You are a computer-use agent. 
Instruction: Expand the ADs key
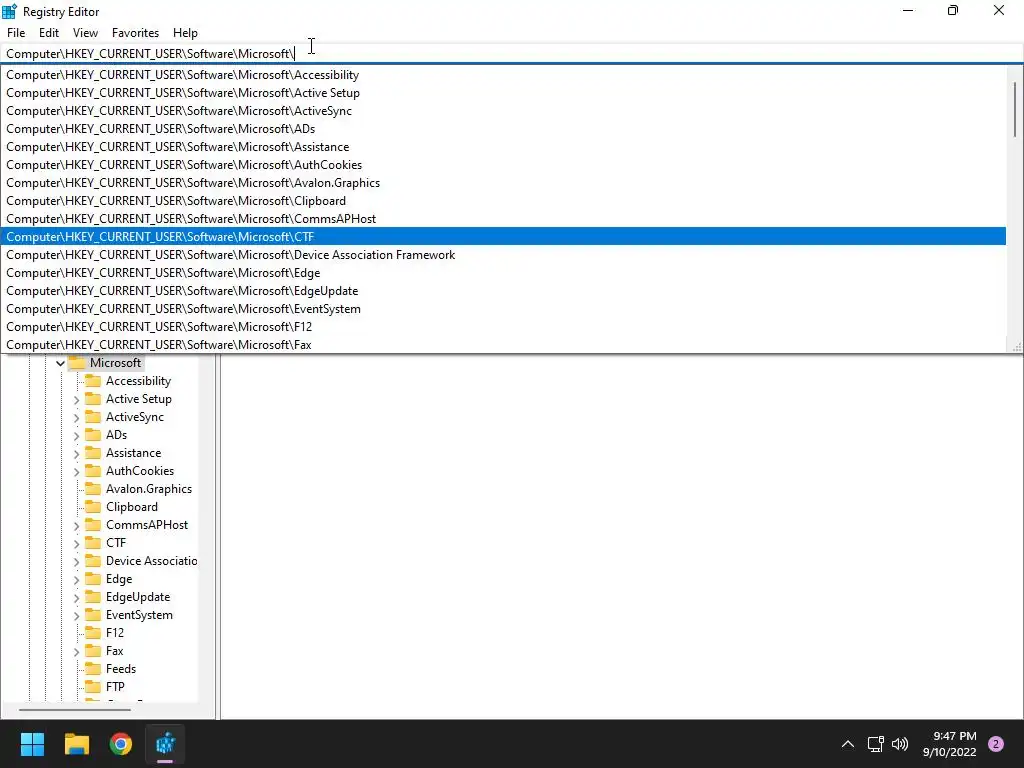tap(76, 435)
